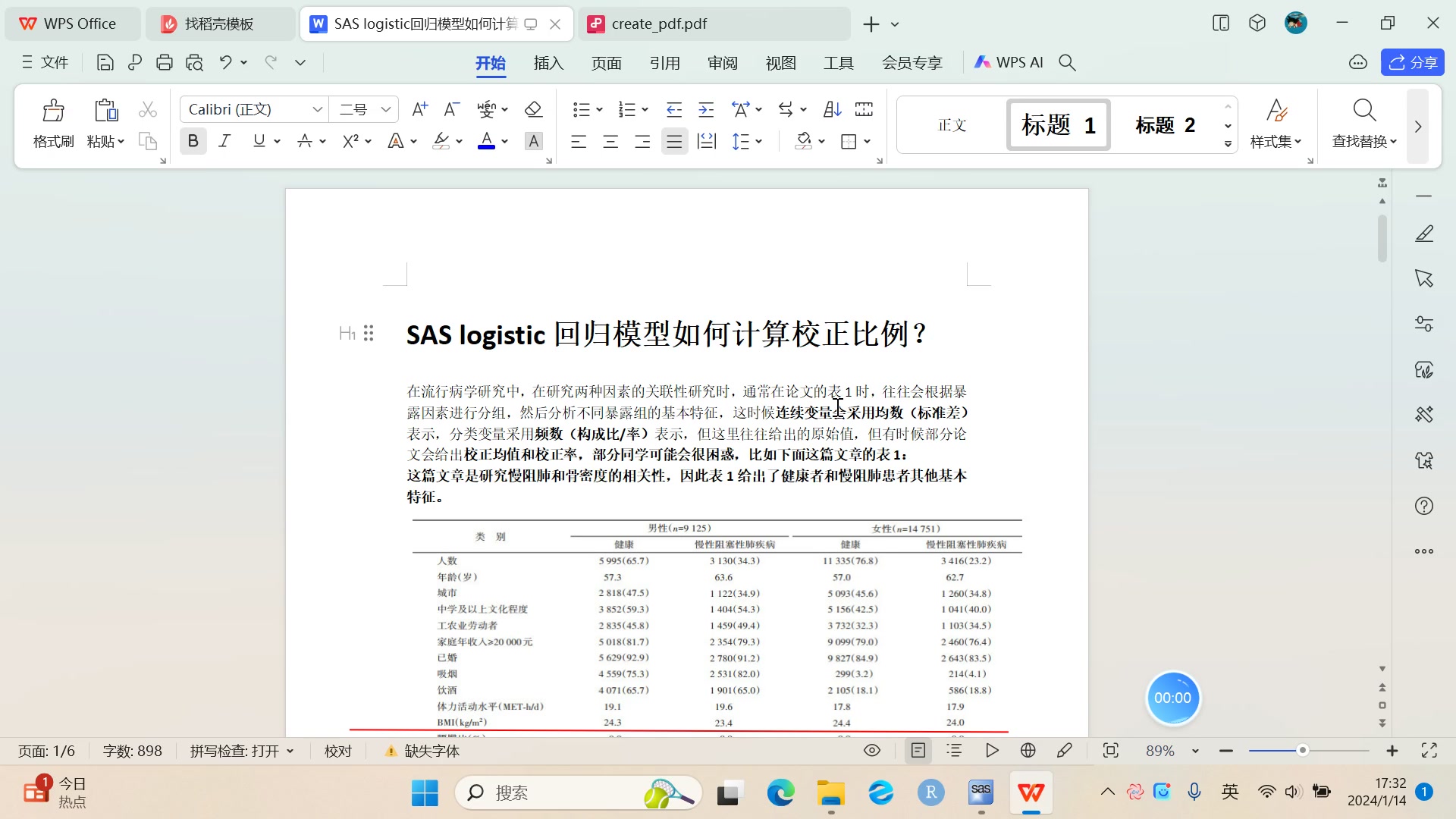The height and width of the screenshot is (819, 1456).
Task: Expand the 89% zoom level dropdown
Action: click(x=1195, y=751)
